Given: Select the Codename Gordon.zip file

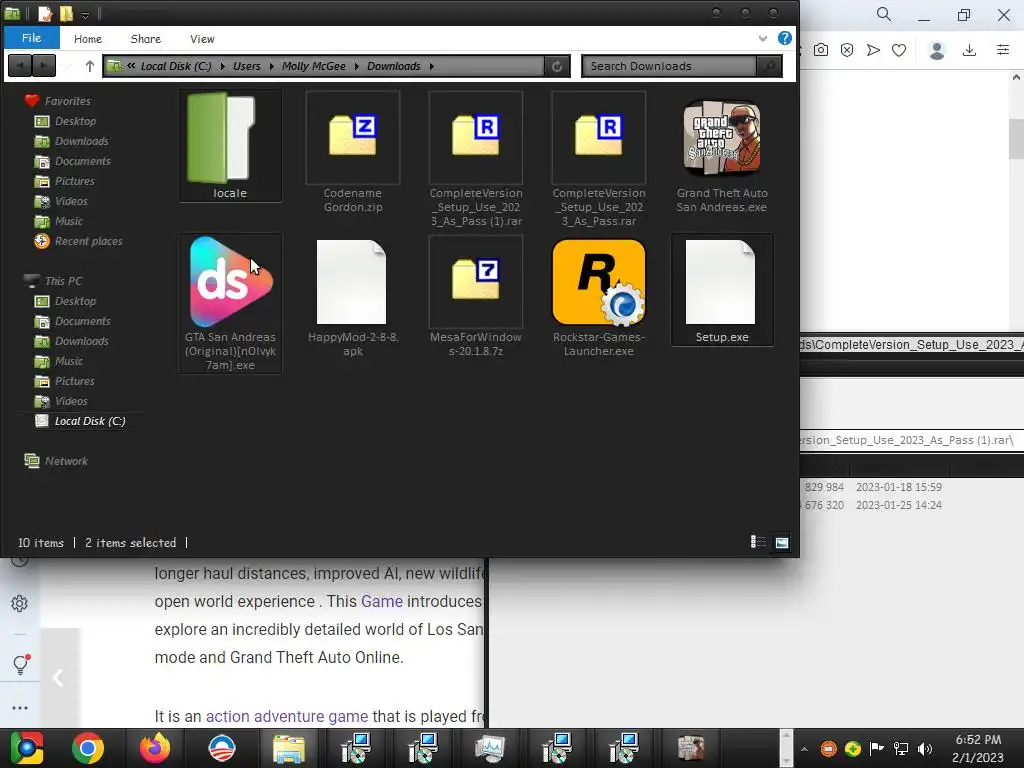Looking at the screenshot, I should coord(353,152).
